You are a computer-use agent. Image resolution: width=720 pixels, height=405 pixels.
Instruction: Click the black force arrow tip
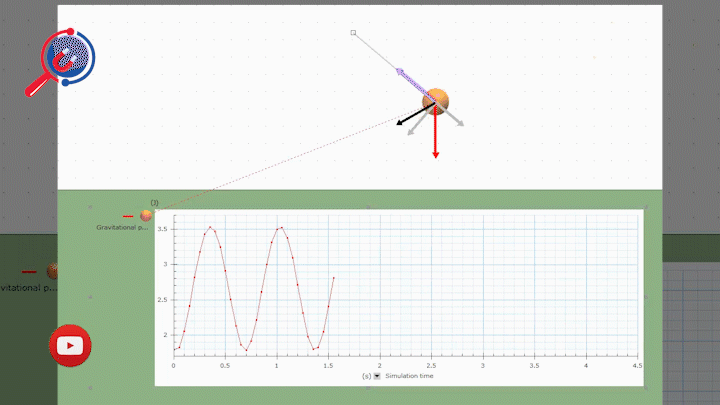[x=400, y=124]
